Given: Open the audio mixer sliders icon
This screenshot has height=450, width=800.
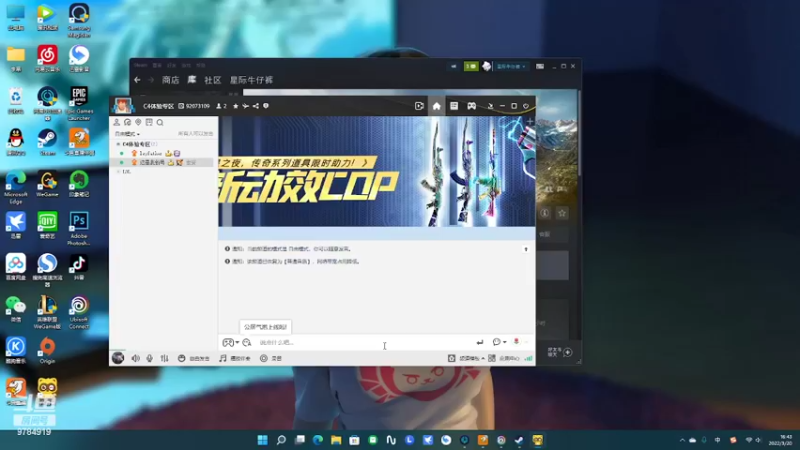Looking at the screenshot, I should [x=164, y=358].
